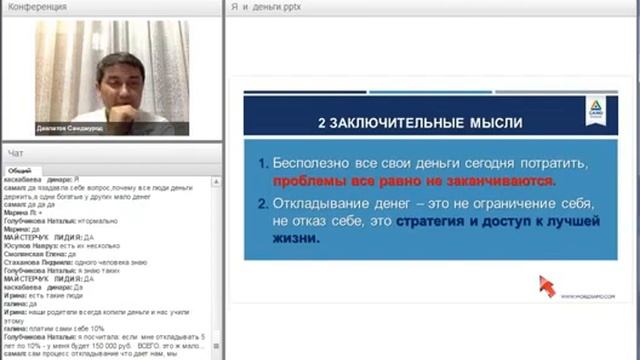Screen dimensions: 640x360
Task: Click chat message 'Марина П: +'
Action: (x=23, y=213)
